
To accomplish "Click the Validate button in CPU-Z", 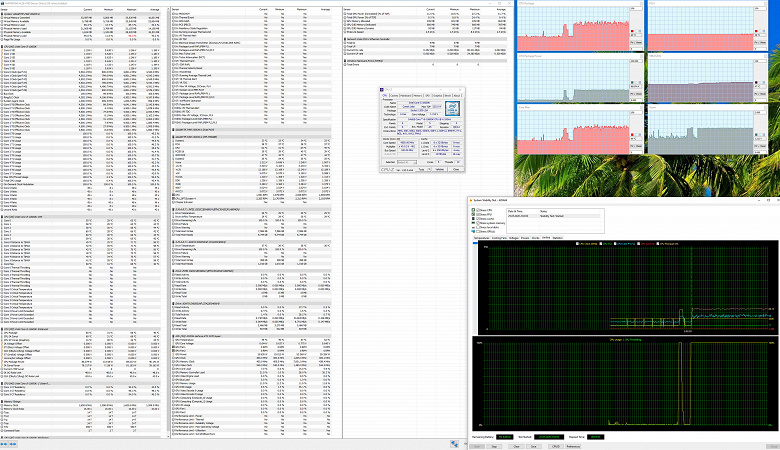I will [x=440, y=170].
